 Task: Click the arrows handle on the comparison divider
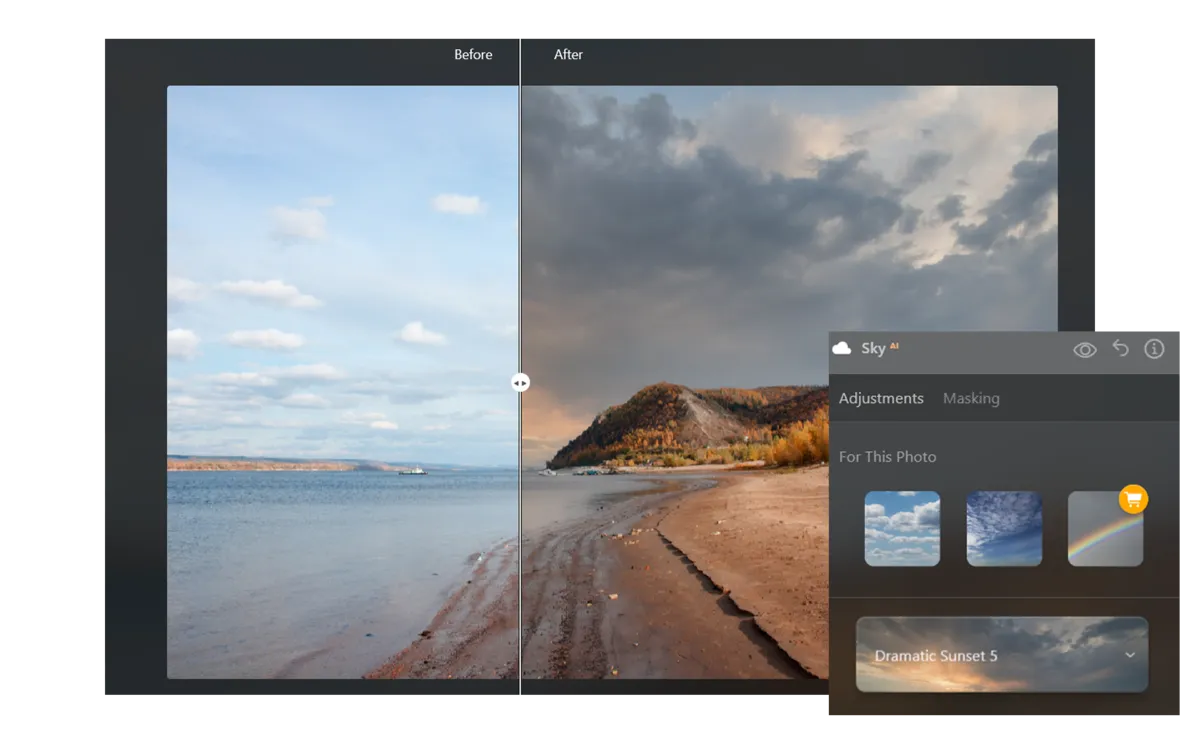tap(520, 383)
